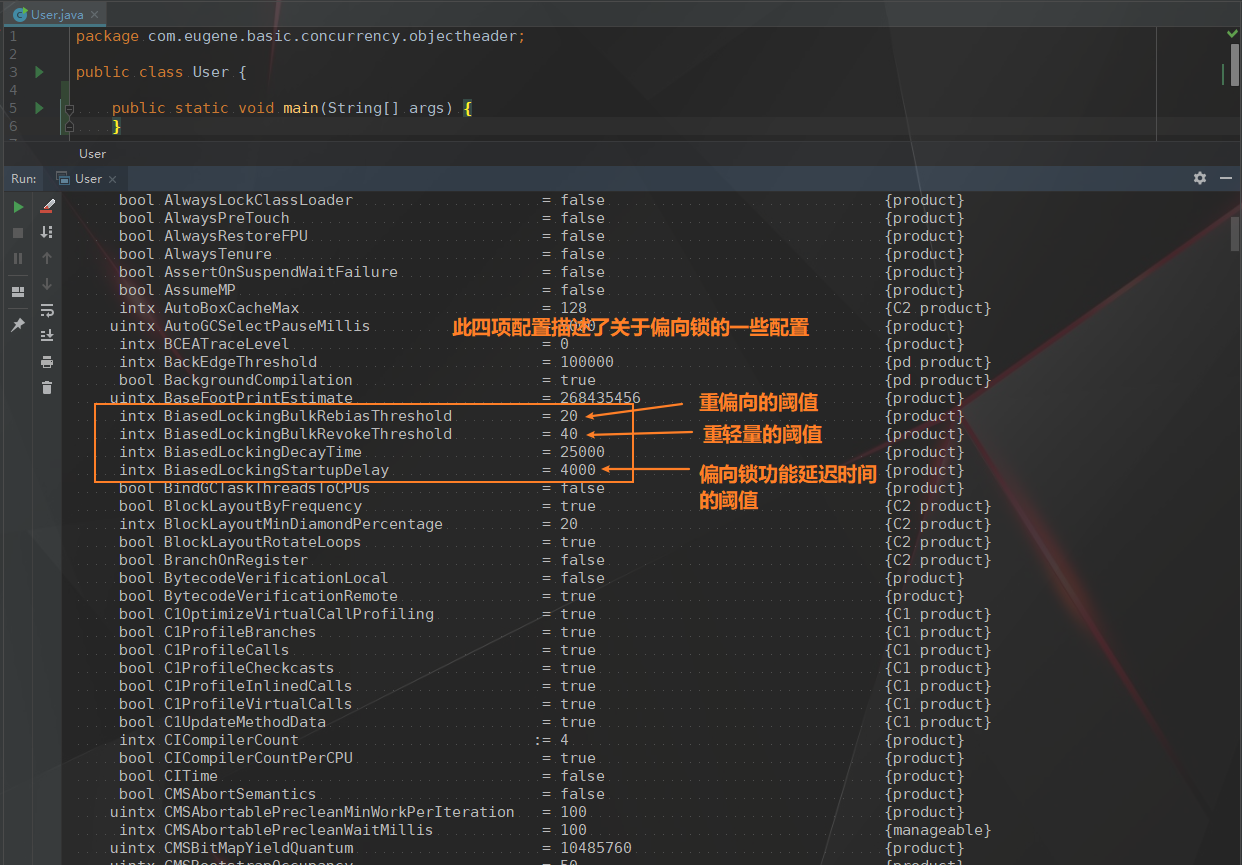Click the '{manageable}' tag on CMSAbortablePrecleanWaitMillis row
This screenshot has height=865, width=1242.
pyautogui.click(x=938, y=830)
